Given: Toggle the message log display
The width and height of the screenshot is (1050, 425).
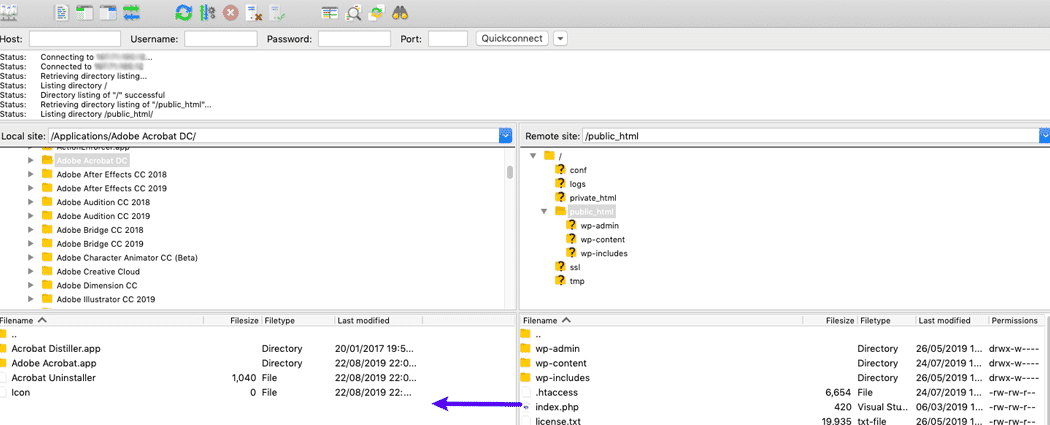Looking at the screenshot, I should click(62, 13).
